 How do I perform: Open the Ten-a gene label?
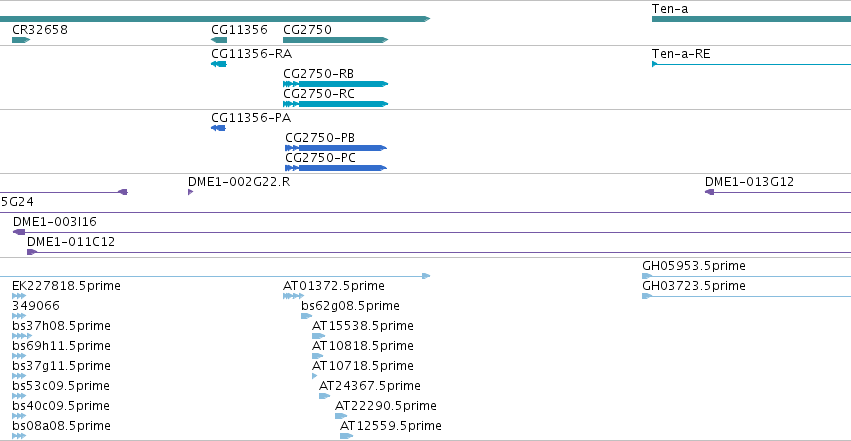click(670, 9)
